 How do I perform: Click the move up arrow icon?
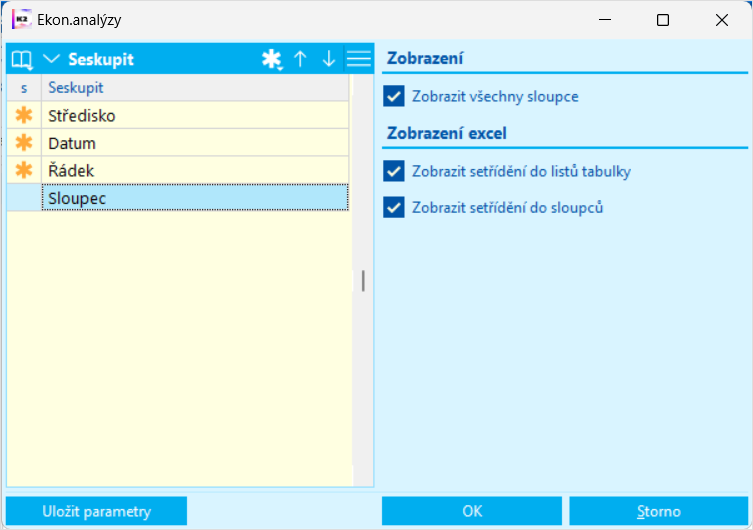300,59
